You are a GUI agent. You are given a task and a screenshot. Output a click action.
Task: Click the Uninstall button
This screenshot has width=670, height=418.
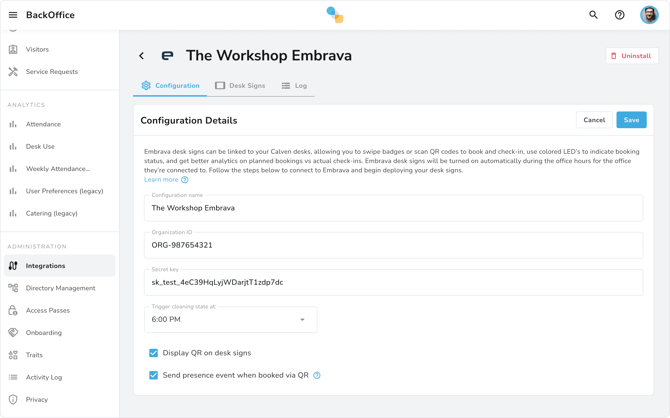click(x=632, y=56)
